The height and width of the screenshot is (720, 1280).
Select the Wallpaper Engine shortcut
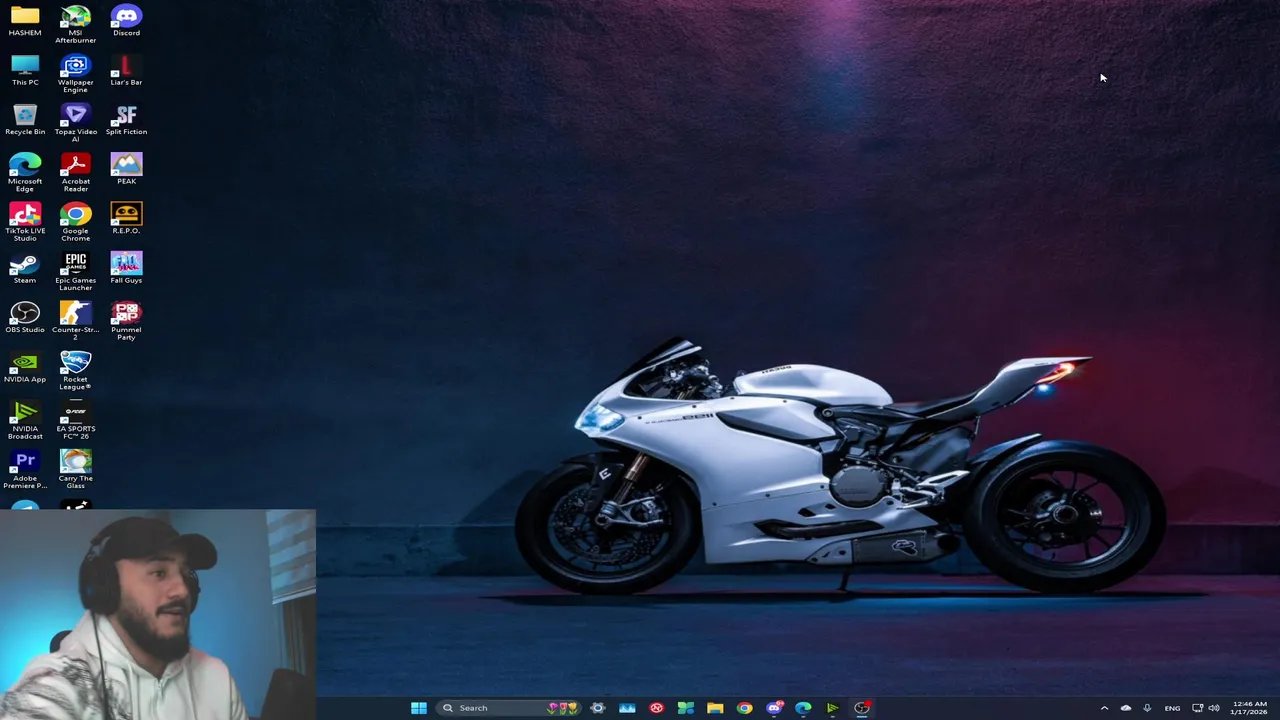(x=75, y=74)
